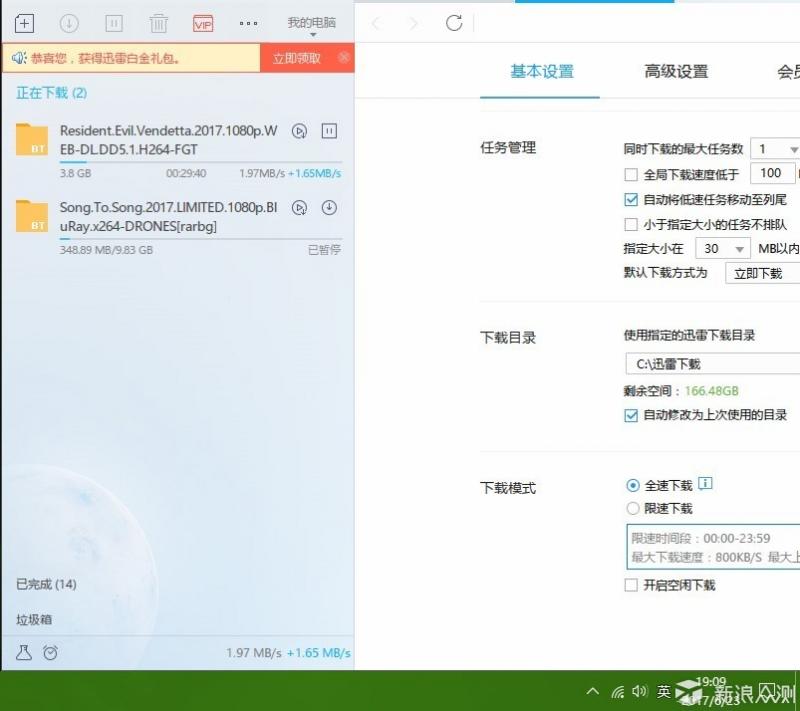Pause the Resident.Evil.Vendetta download
This screenshot has height=711, width=800.
[329, 131]
